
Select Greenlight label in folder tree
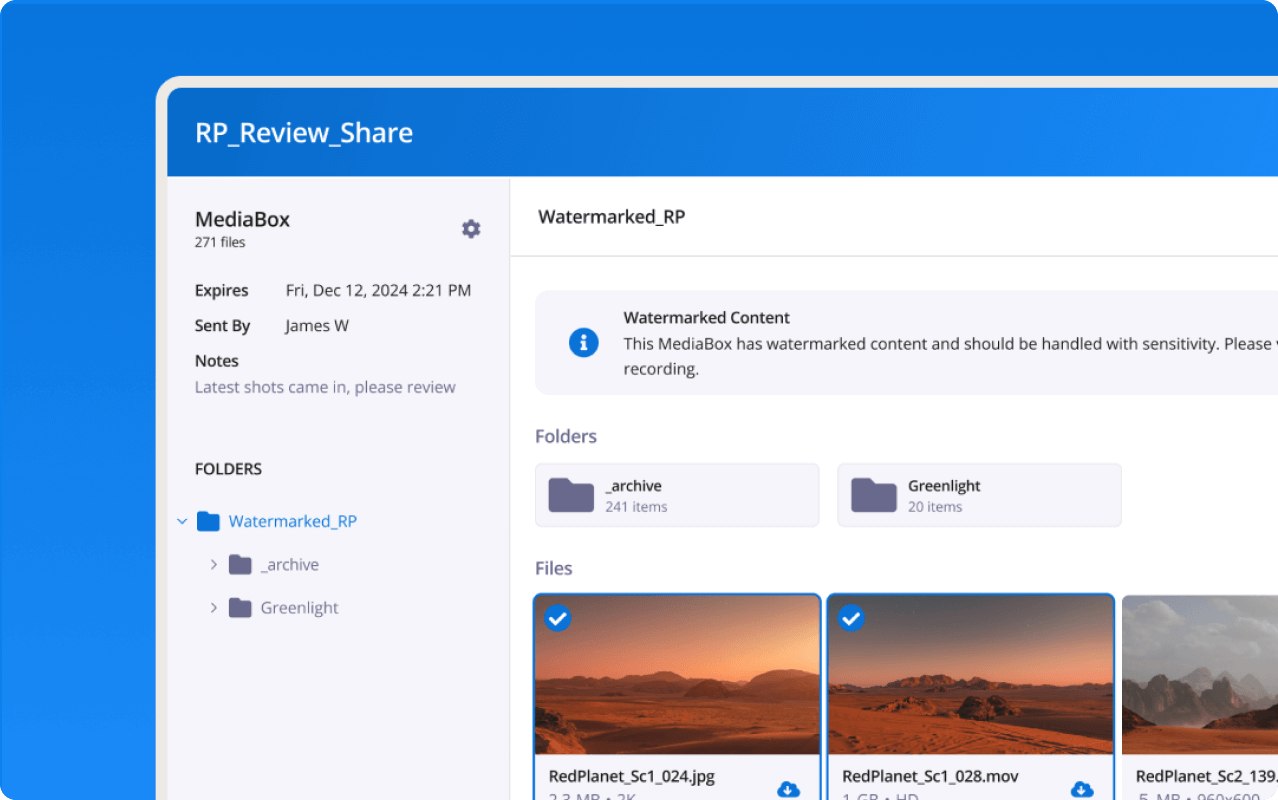[299, 608]
